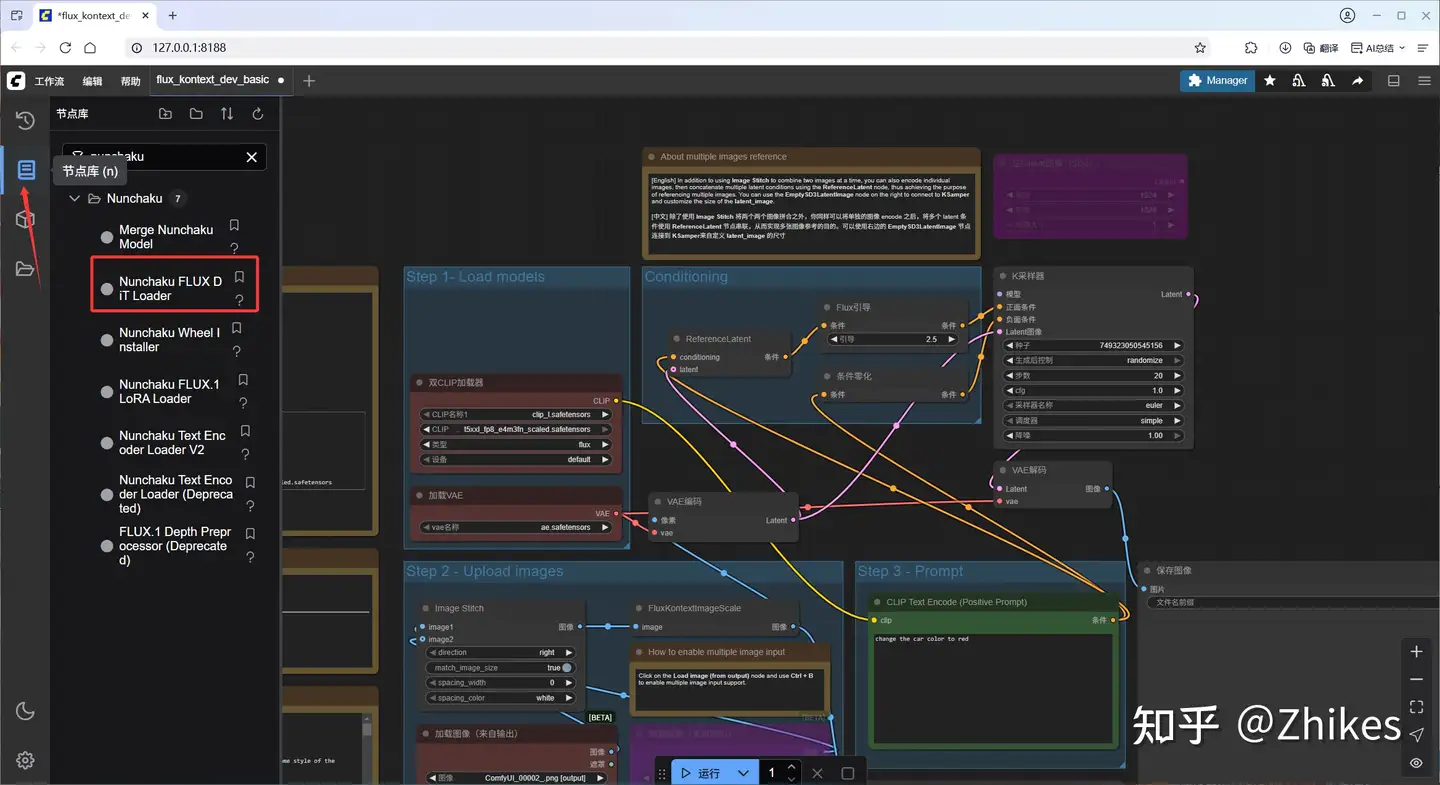Image resolution: width=1440 pixels, height=785 pixels.
Task: Open help for FLUX.1 Depth Preprocessor
Action: pyautogui.click(x=250, y=557)
